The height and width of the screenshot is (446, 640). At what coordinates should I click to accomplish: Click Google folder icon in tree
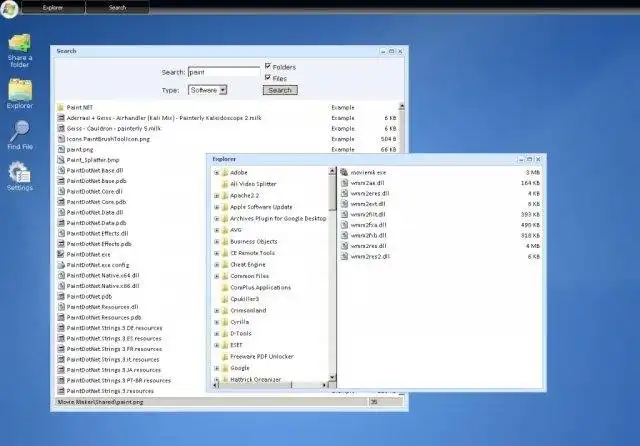click(x=224, y=368)
